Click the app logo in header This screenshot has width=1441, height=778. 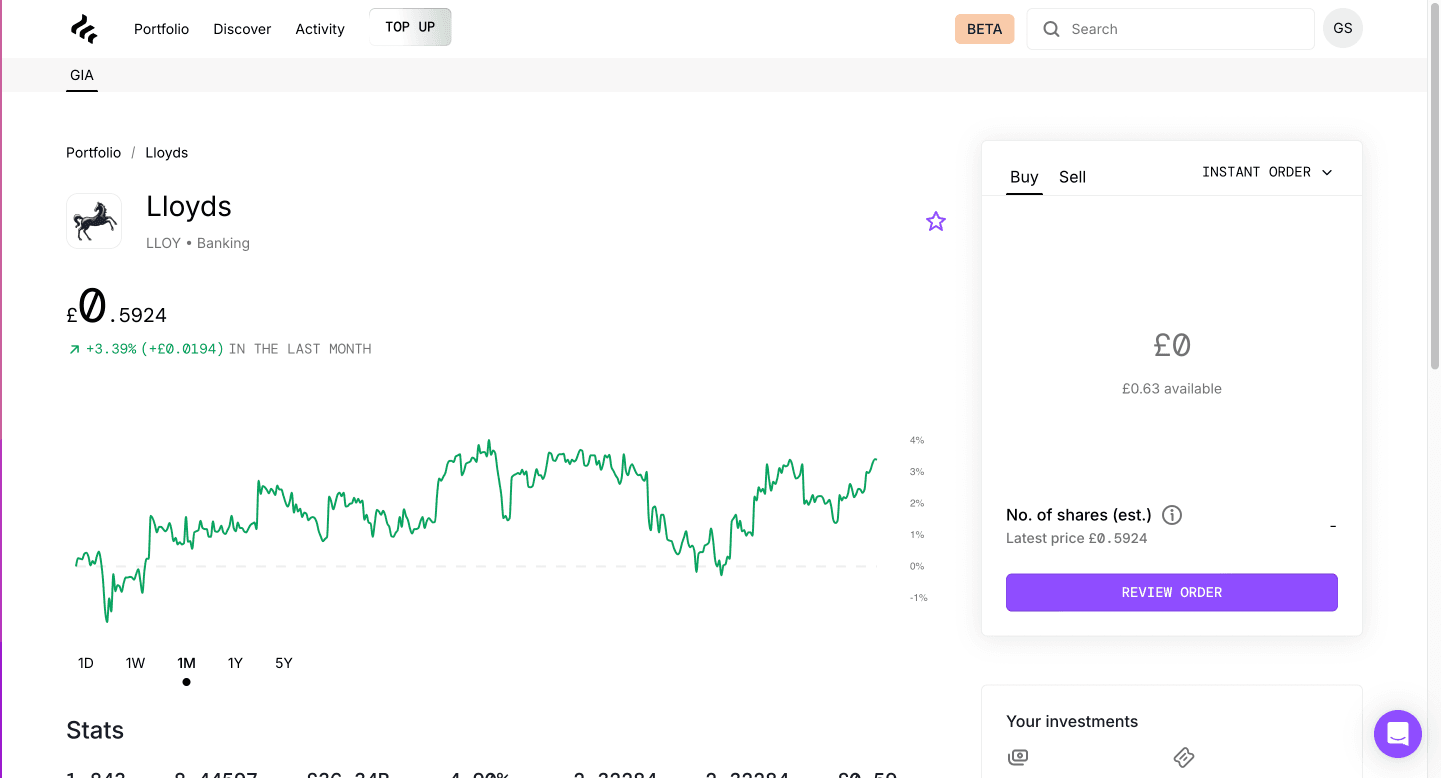84,29
